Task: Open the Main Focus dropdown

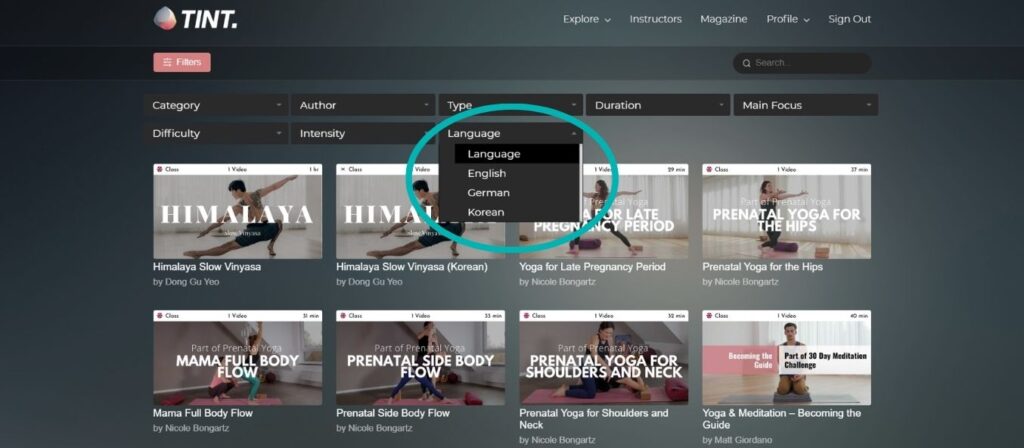Action: point(805,105)
